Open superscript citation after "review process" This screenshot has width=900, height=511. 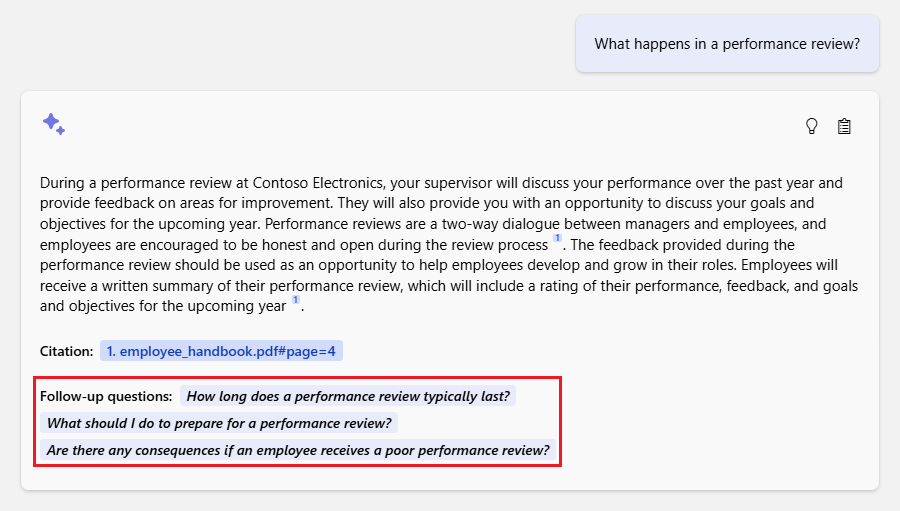point(557,240)
